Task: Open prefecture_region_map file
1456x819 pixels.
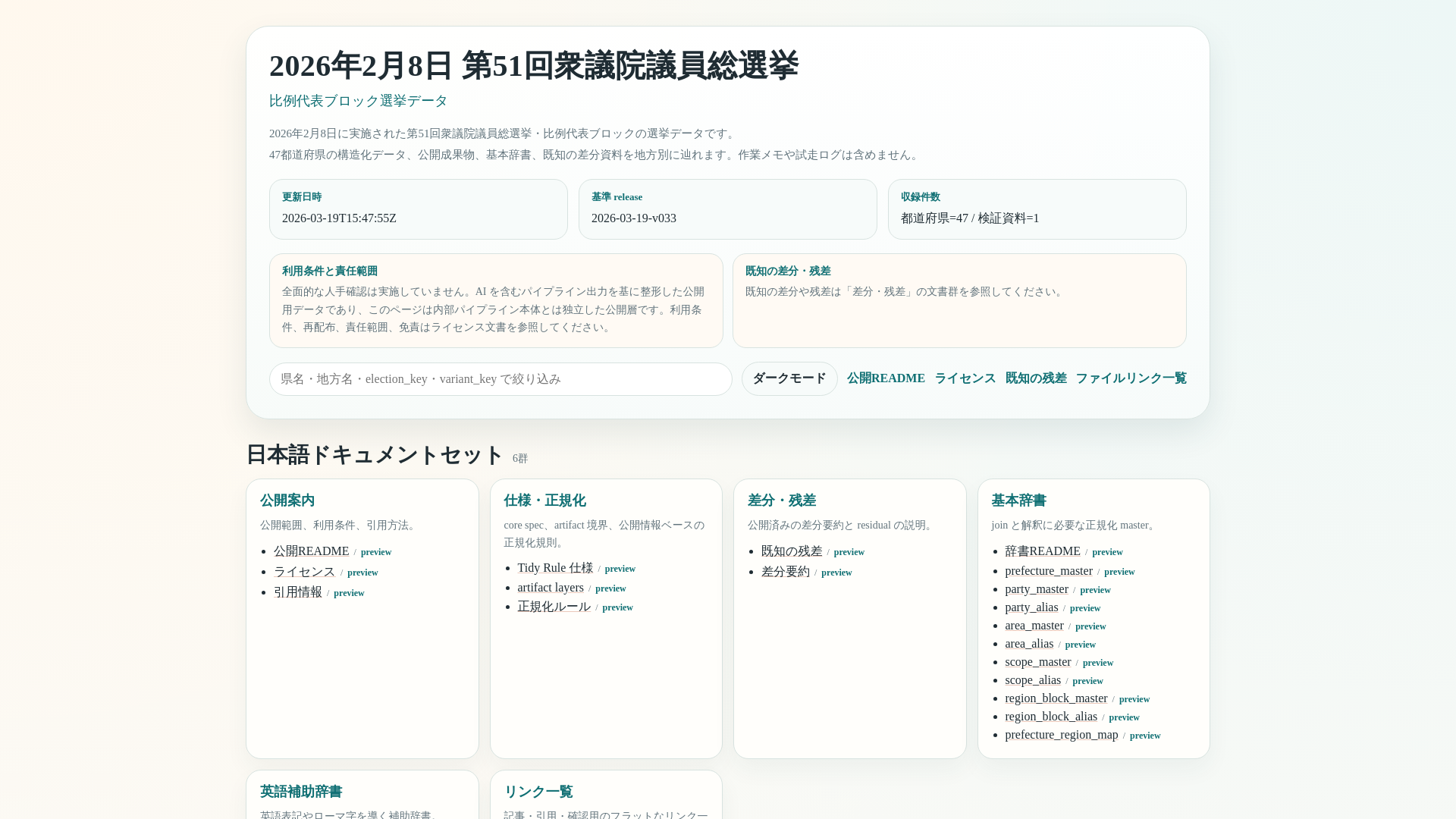Action: [1062, 735]
